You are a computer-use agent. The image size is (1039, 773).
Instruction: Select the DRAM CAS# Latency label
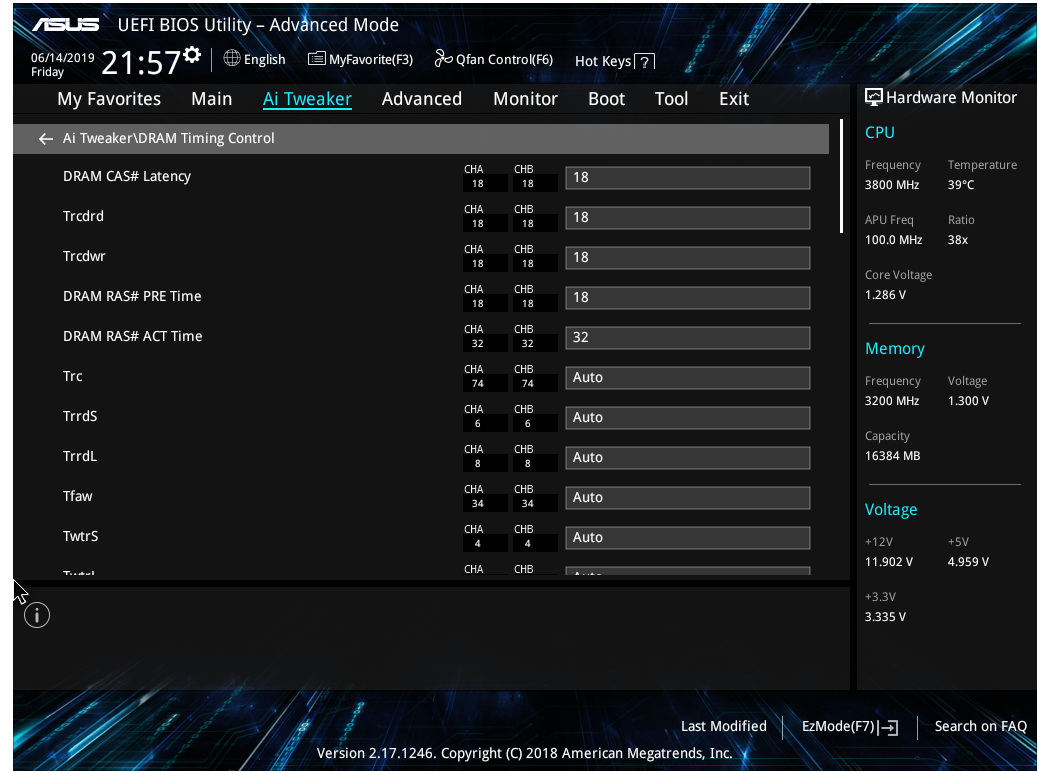pyautogui.click(x=127, y=176)
